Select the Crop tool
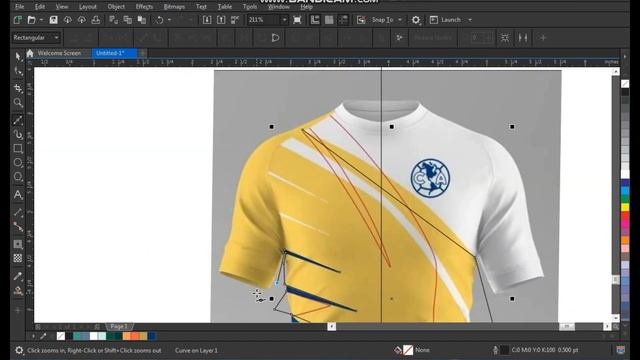 [x=18, y=88]
